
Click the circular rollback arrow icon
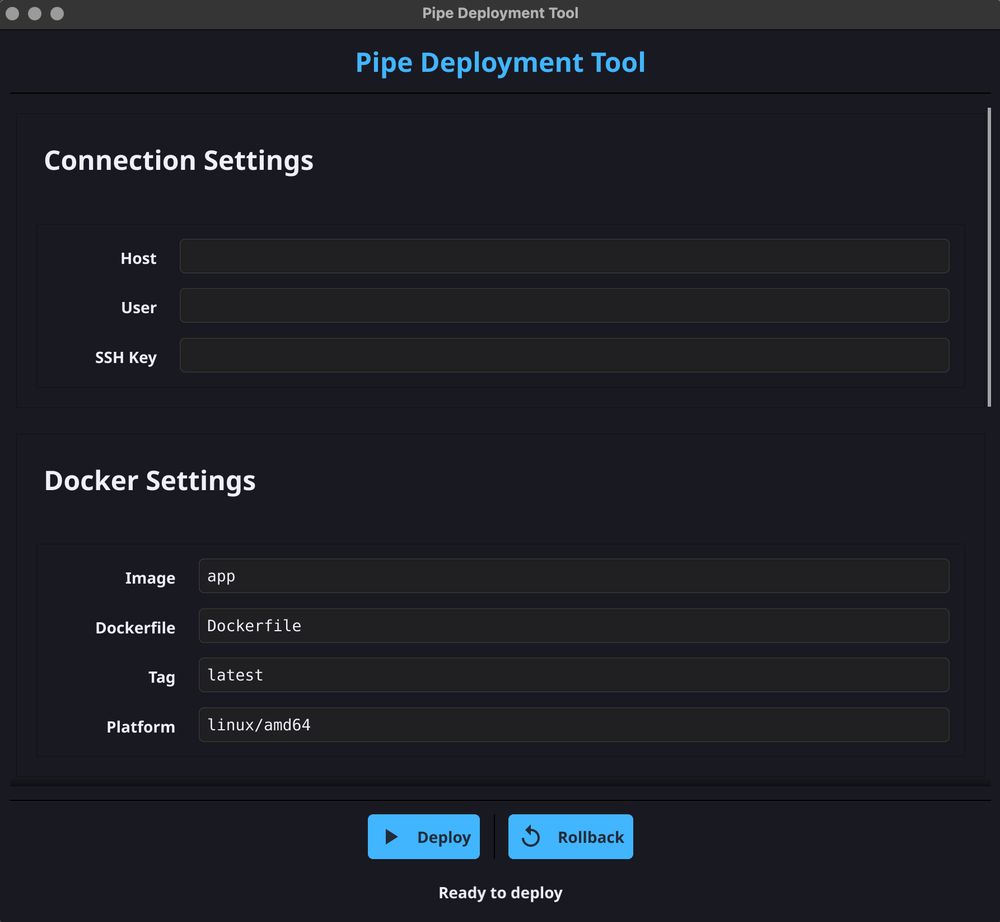530,837
